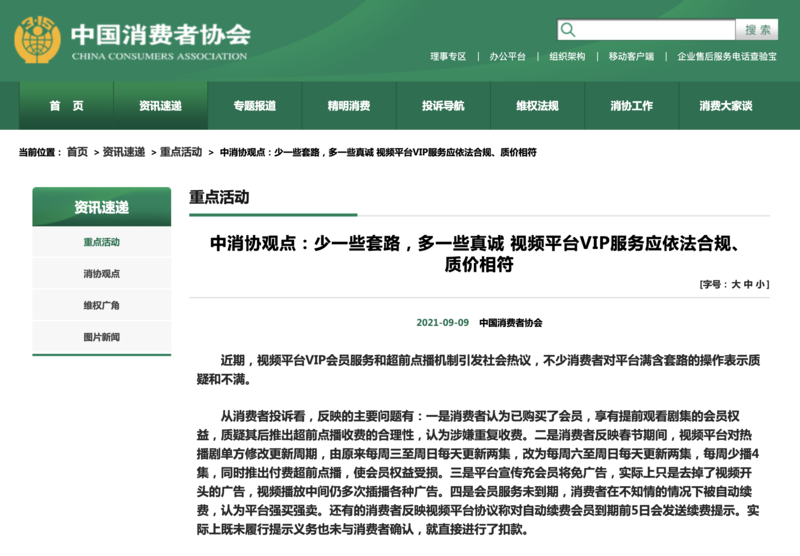Open the 移动客户端 link
800x556 pixels.
pos(631,57)
